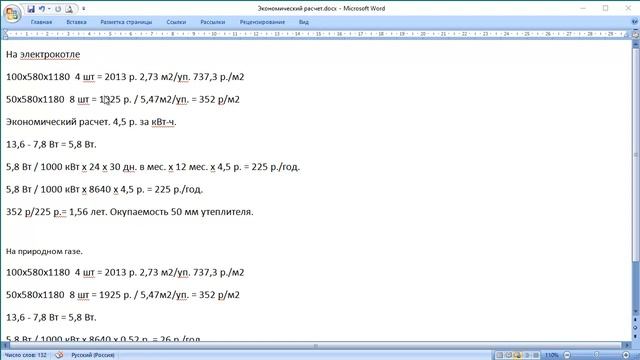Click the first-line indent marker on the ruler
The width and height of the screenshot is (640, 360).
click(5, 31)
